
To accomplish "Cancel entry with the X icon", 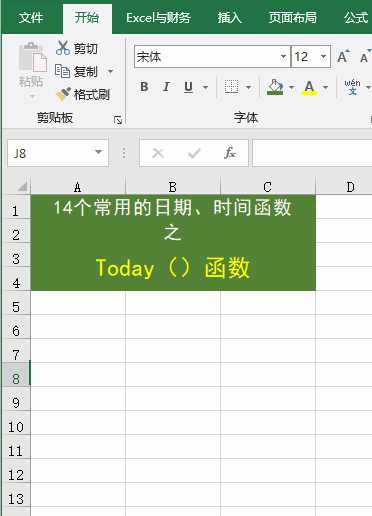I will click(158, 153).
